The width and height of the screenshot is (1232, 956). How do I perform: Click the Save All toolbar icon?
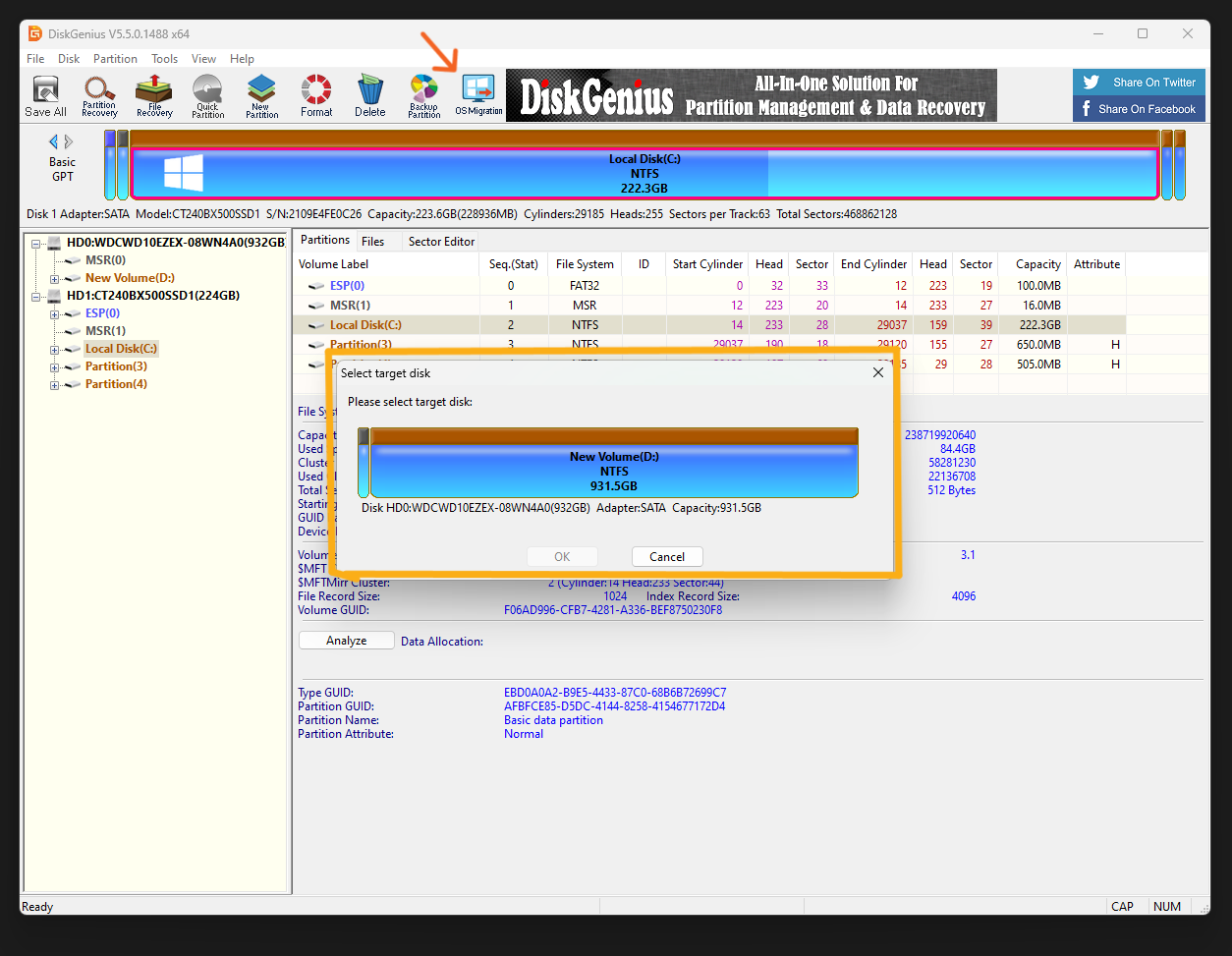(45, 95)
